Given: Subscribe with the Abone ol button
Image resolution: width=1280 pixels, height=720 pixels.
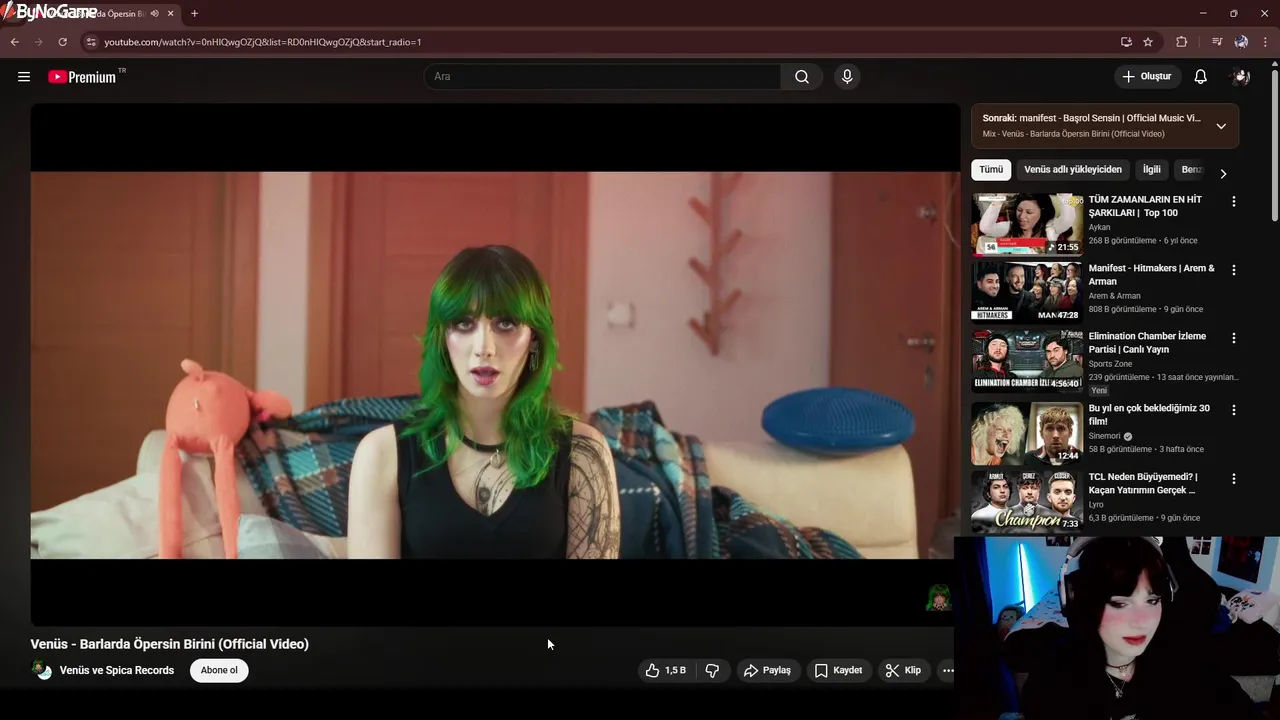Looking at the screenshot, I should pyautogui.click(x=219, y=670).
